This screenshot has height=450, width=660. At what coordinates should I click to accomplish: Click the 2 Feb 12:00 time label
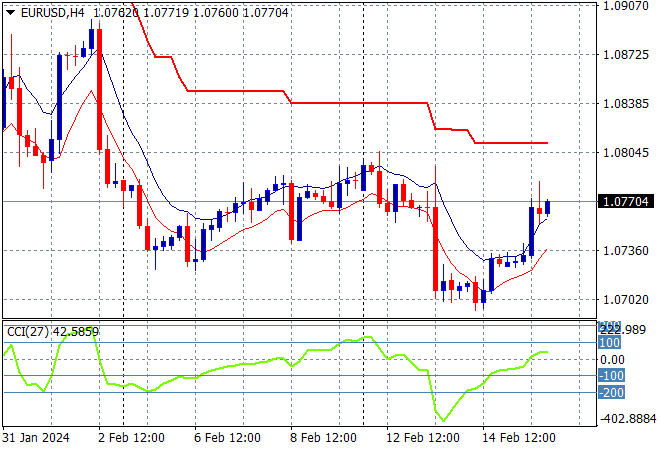pyautogui.click(x=131, y=438)
